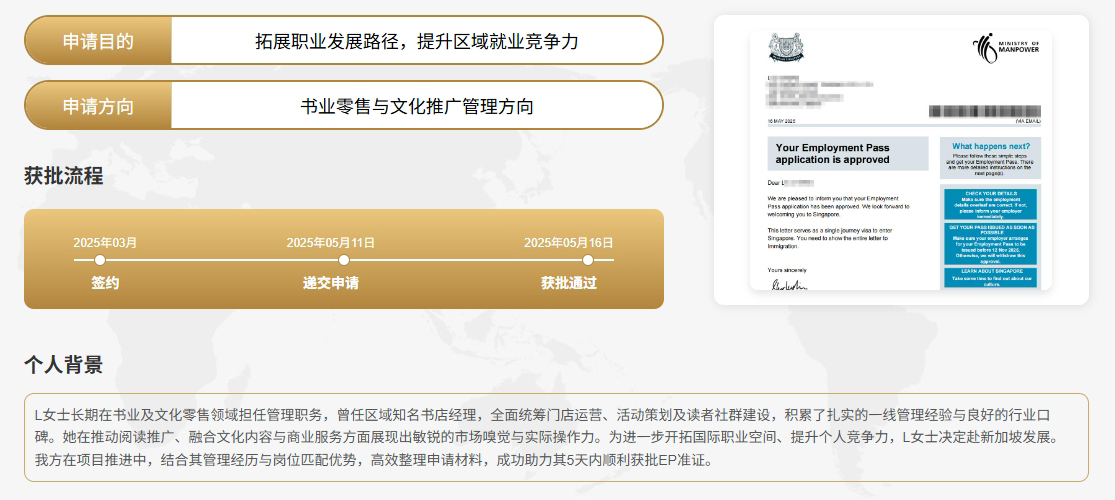Image resolution: width=1115 pixels, height=500 pixels.
Task: Click the 'Learn about Singapore' box
Action: [990, 276]
